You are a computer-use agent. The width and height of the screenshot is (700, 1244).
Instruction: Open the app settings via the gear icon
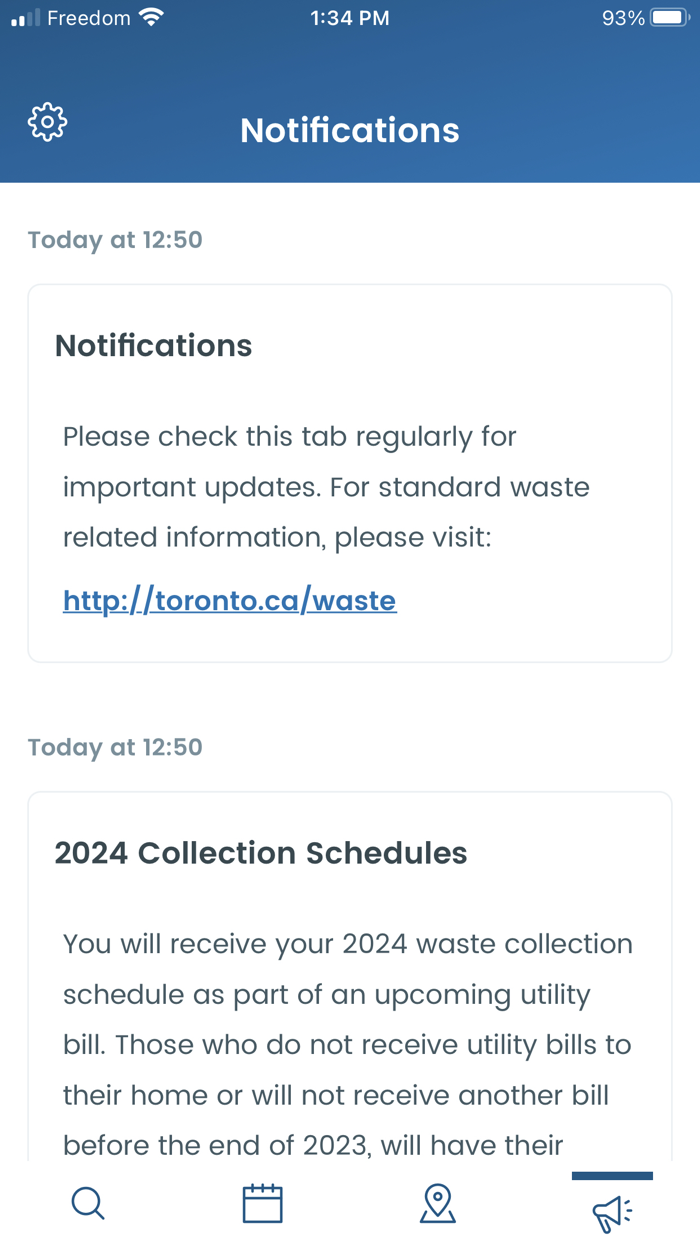click(x=46, y=121)
